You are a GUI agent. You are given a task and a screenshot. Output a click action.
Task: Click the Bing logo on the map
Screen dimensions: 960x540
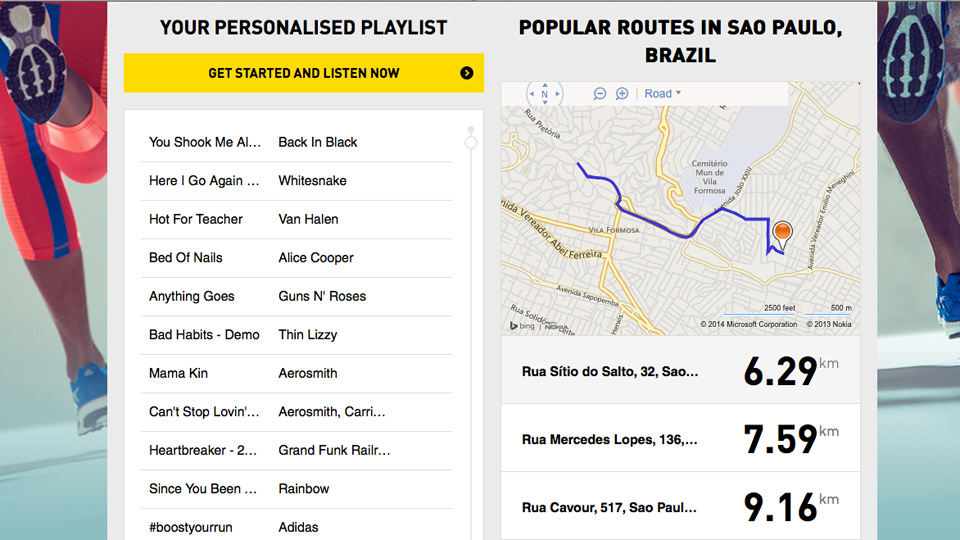pyautogui.click(x=521, y=325)
